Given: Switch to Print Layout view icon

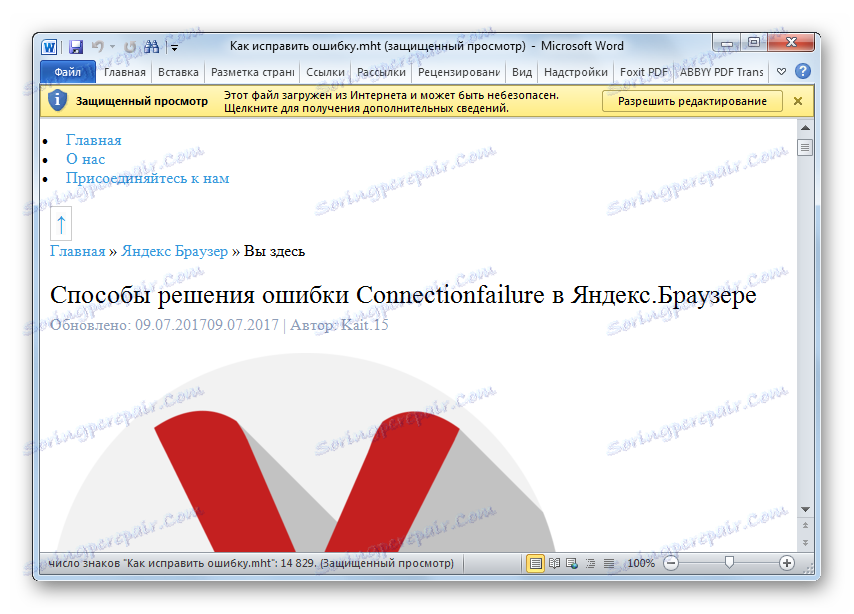Looking at the screenshot, I should [x=536, y=563].
